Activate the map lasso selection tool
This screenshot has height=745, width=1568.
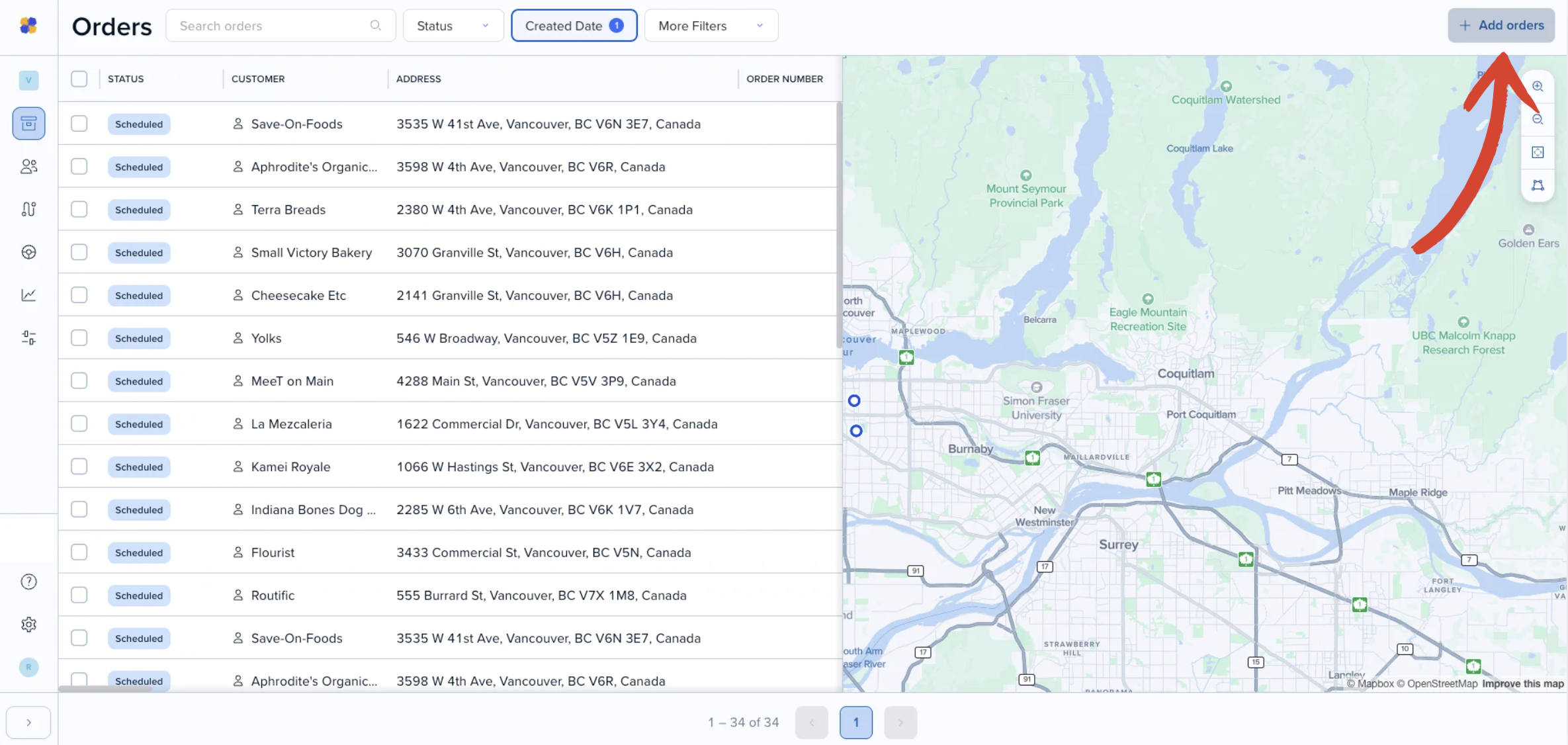click(x=1538, y=186)
